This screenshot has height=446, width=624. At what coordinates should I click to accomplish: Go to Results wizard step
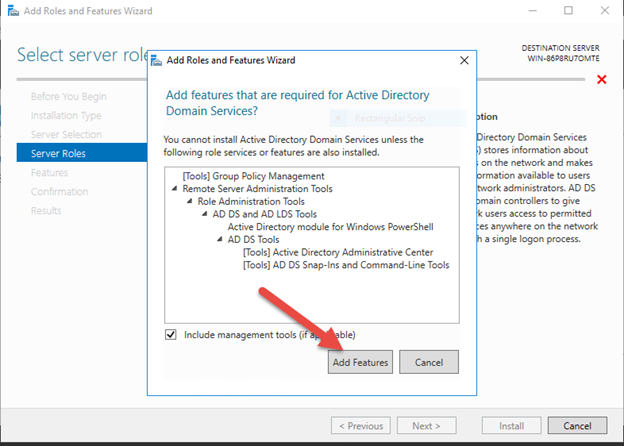coord(46,210)
